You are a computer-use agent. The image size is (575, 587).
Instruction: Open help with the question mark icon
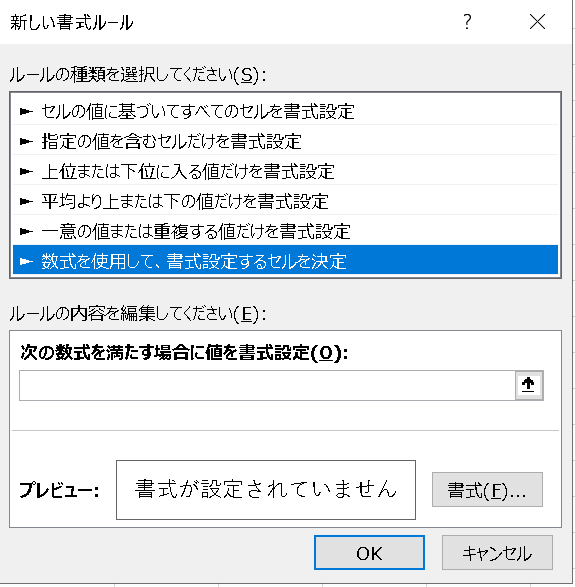(x=467, y=22)
